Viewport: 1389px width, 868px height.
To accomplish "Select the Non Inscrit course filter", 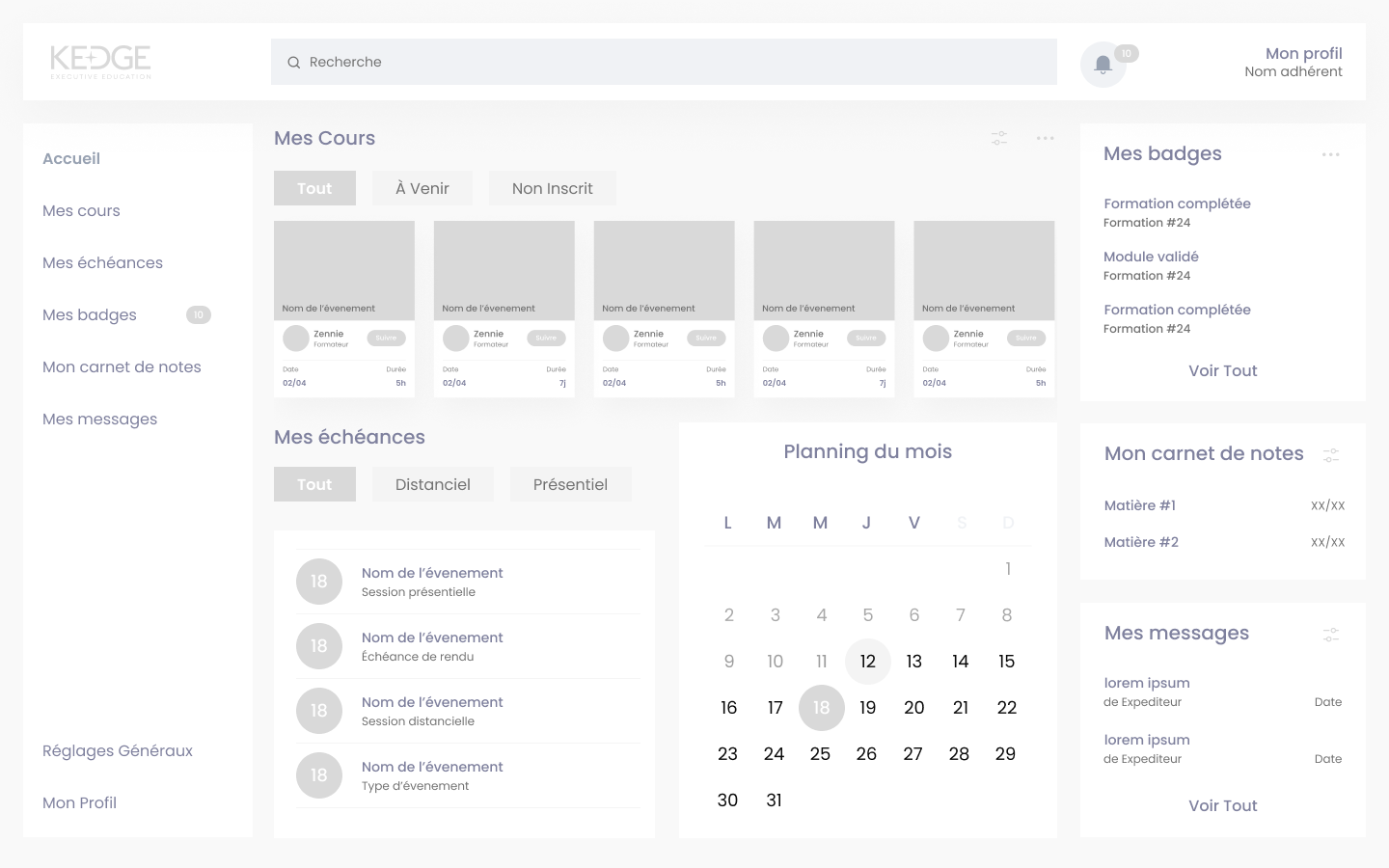I will (x=552, y=188).
